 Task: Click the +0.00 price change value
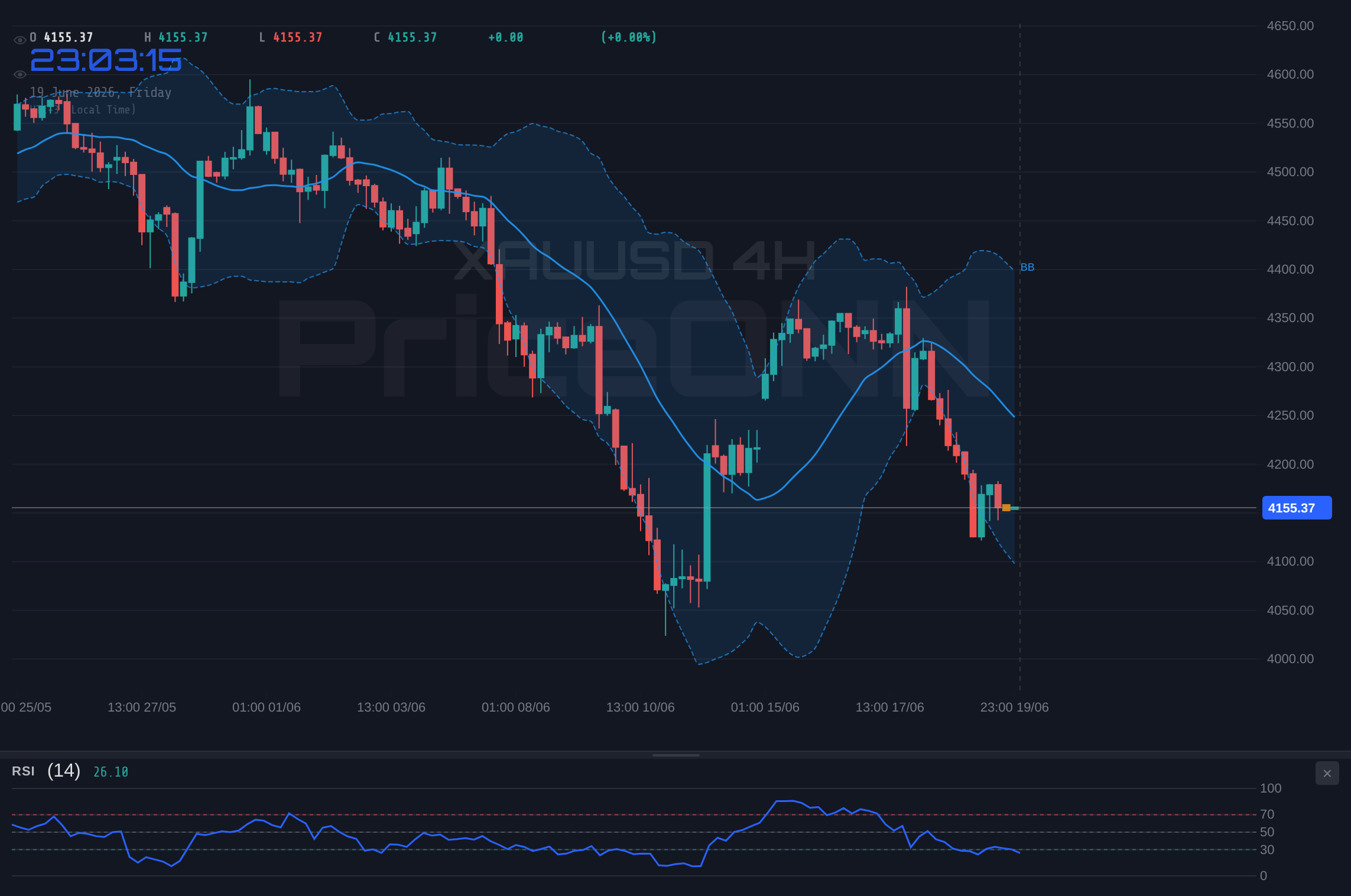pos(506,37)
